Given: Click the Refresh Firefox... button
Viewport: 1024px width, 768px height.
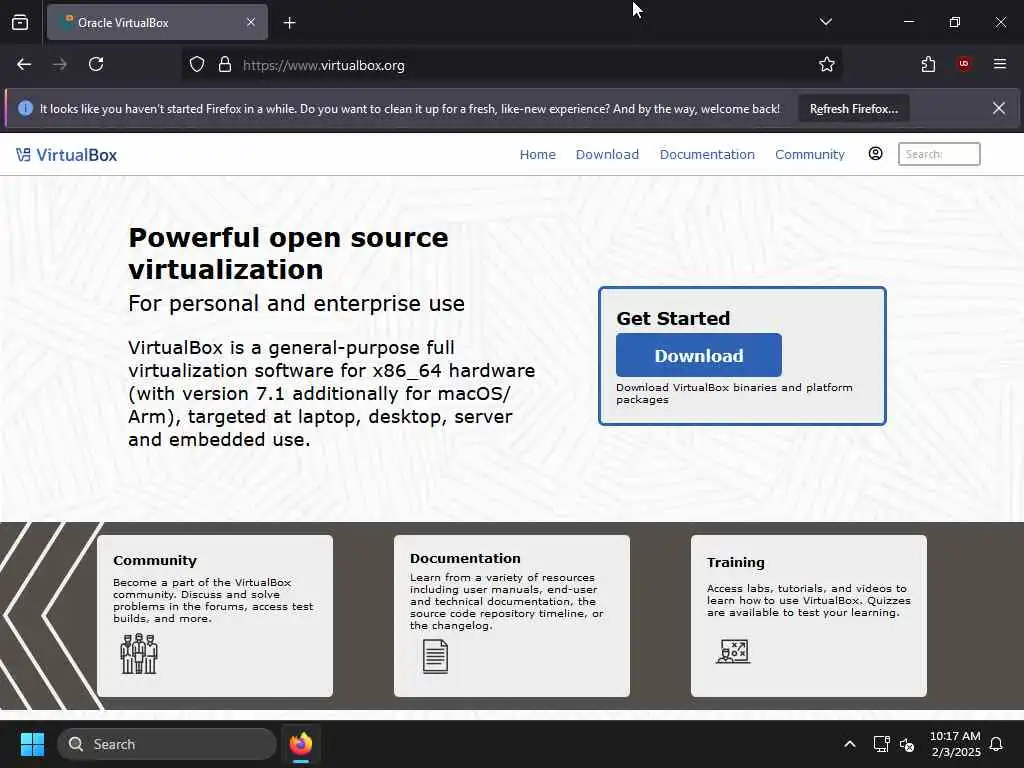Looking at the screenshot, I should (854, 108).
